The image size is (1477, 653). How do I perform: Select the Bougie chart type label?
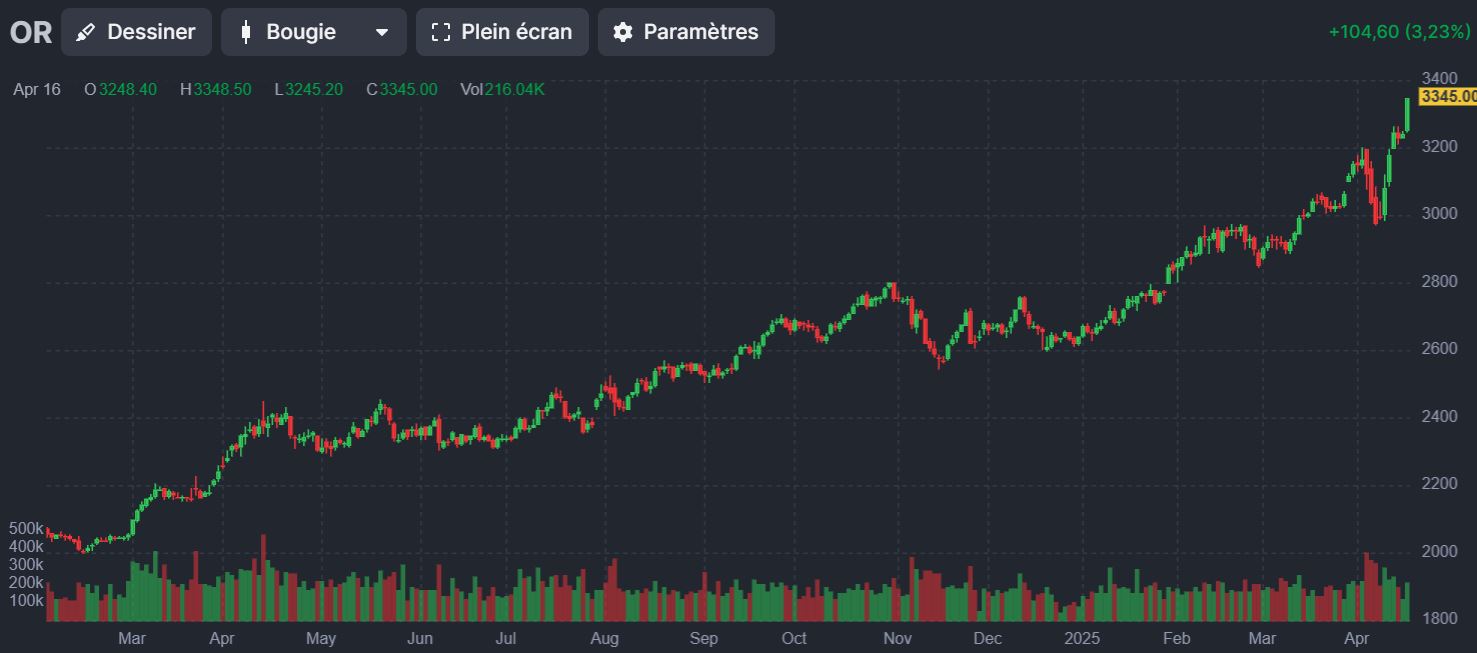click(300, 32)
